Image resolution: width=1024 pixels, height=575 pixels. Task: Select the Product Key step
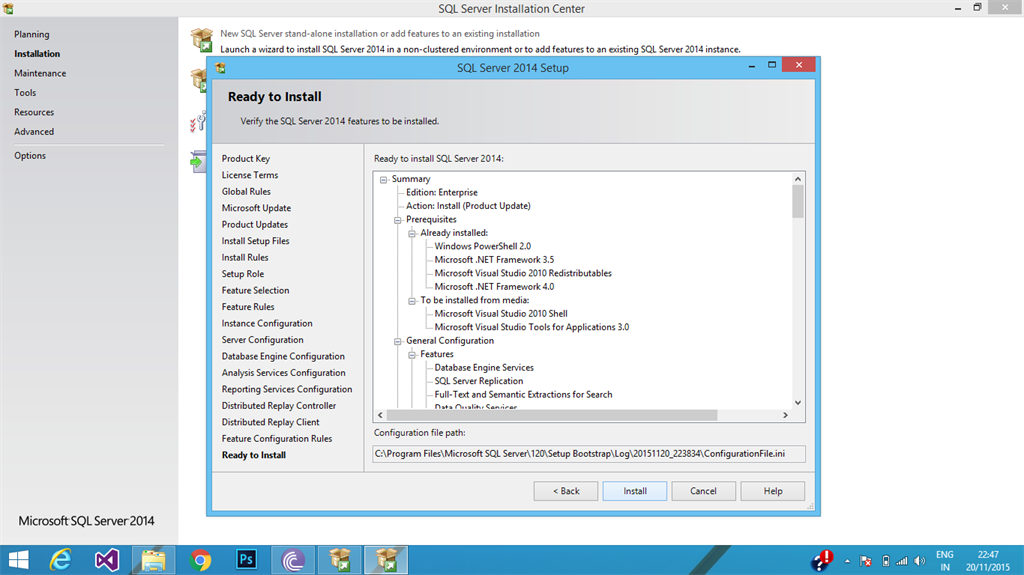click(x=246, y=159)
